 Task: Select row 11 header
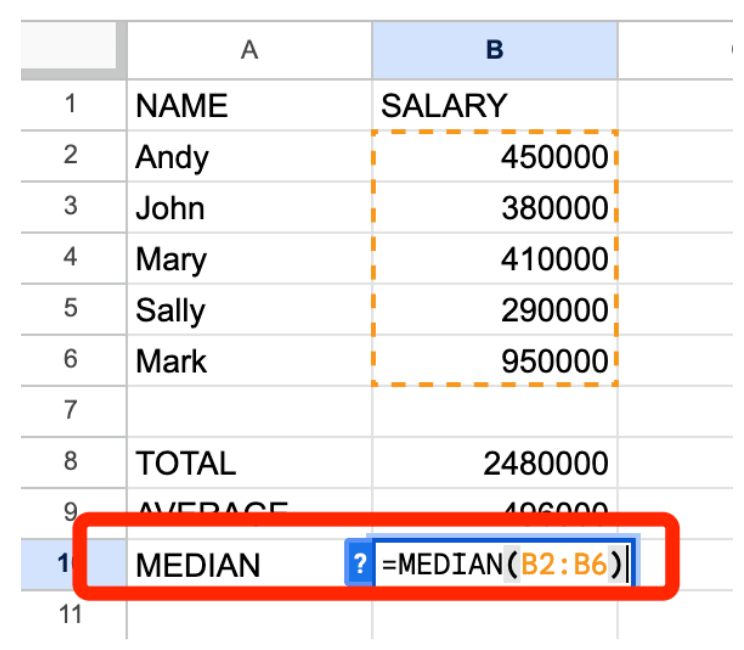(71, 614)
